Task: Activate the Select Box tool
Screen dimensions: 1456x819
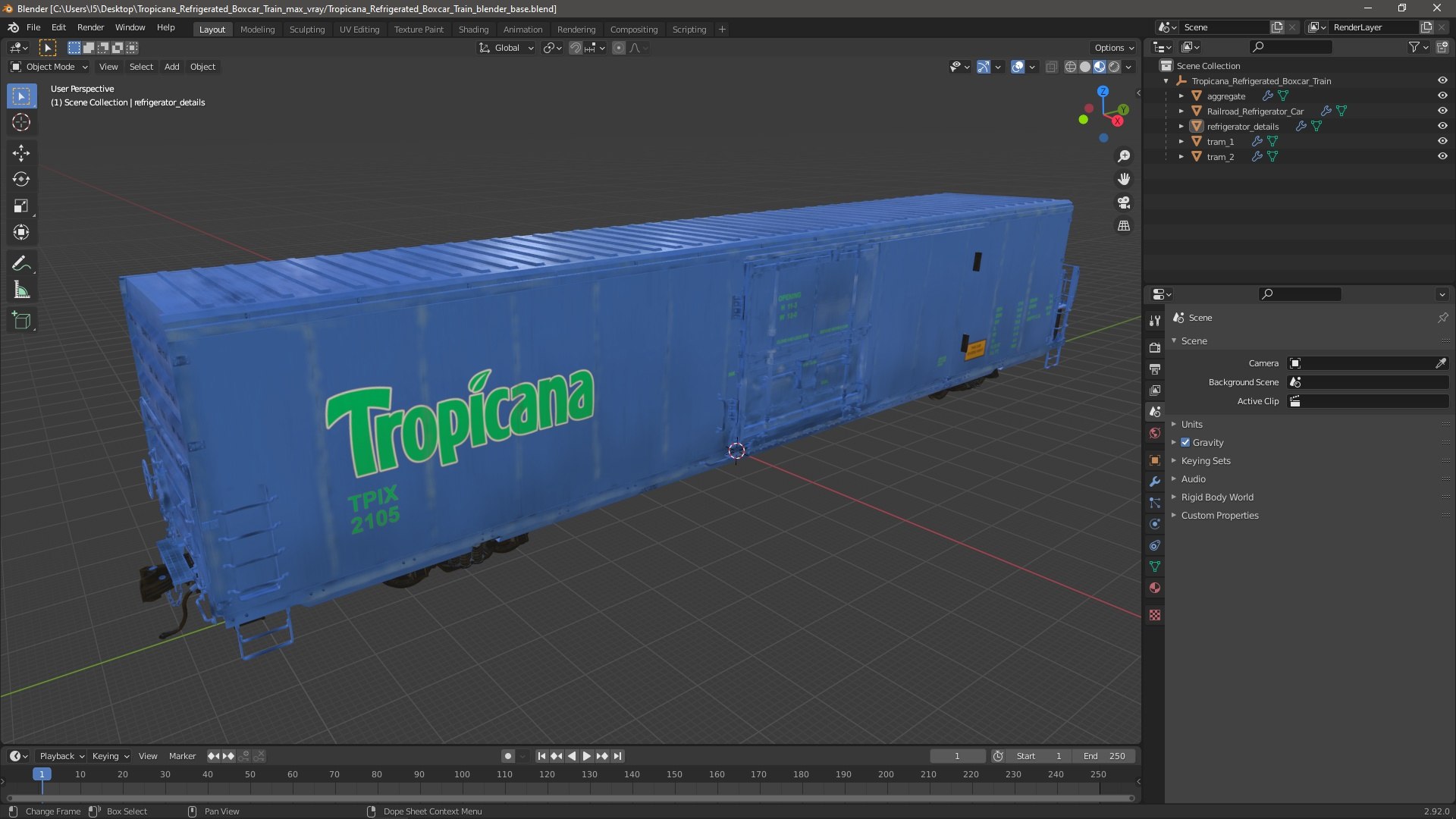Action: click(x=21, y=96)
